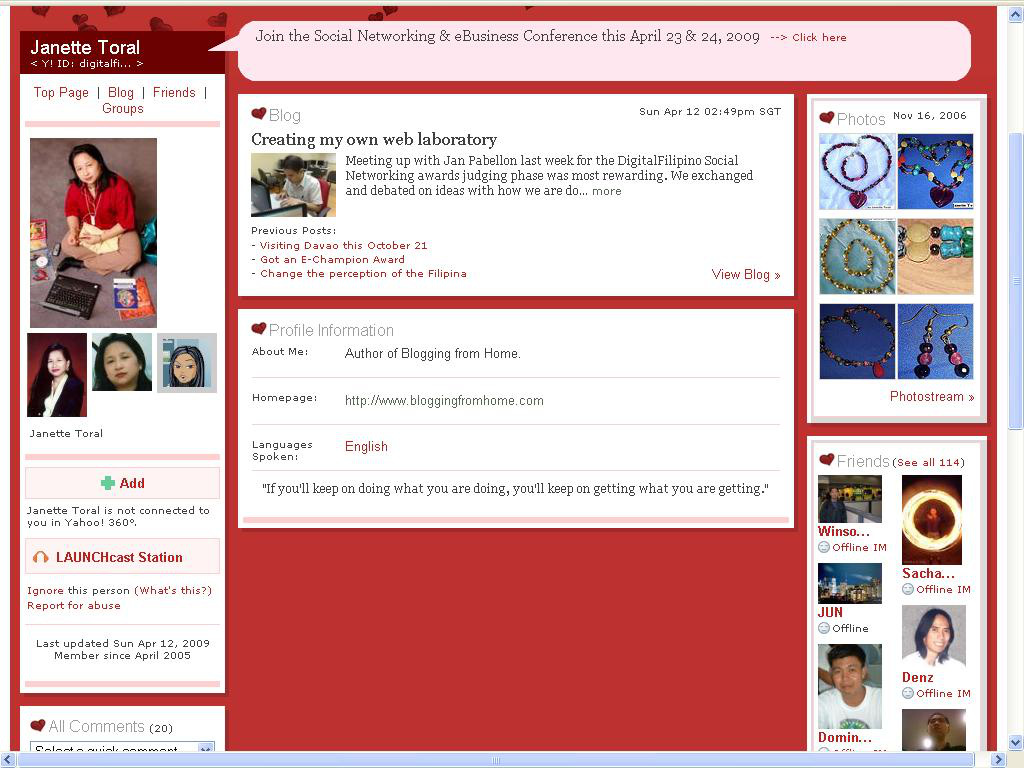The width and height of the screenshot is (1026, 768).
Task: Open the Groups section from the navigation
Action: (122, 108)
